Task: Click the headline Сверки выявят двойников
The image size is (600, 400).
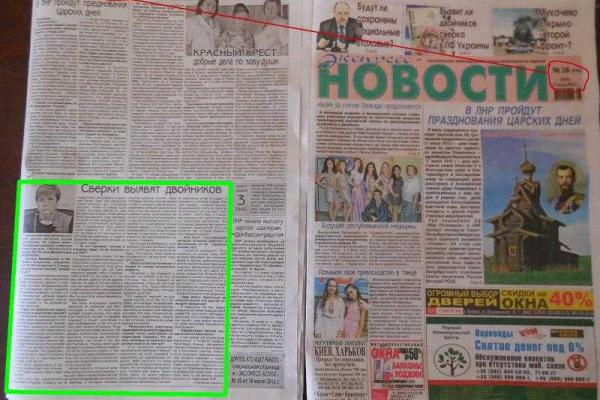Action: [x=151, y=189]
